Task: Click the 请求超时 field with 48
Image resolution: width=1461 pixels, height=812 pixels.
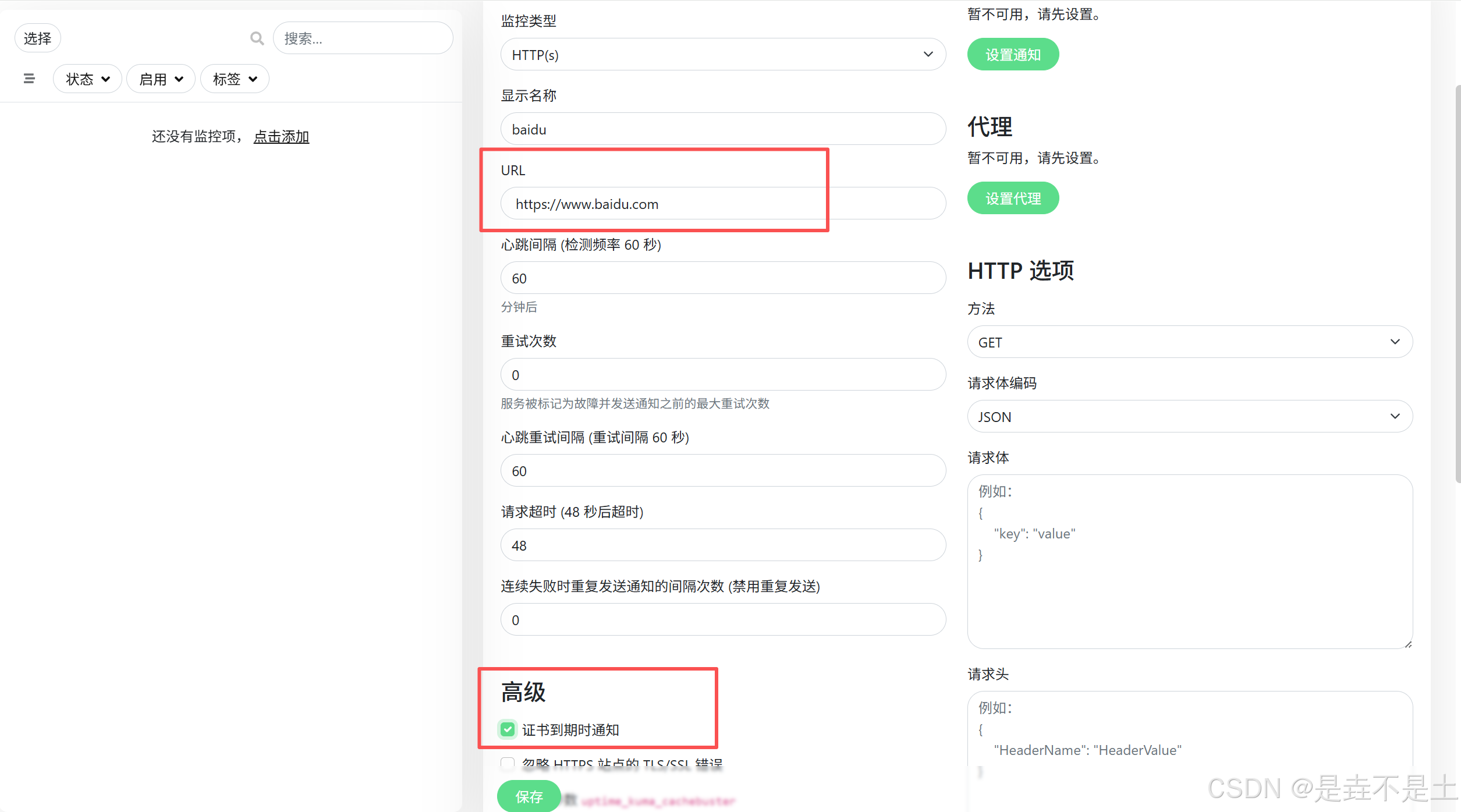Action: pos(723,545)
